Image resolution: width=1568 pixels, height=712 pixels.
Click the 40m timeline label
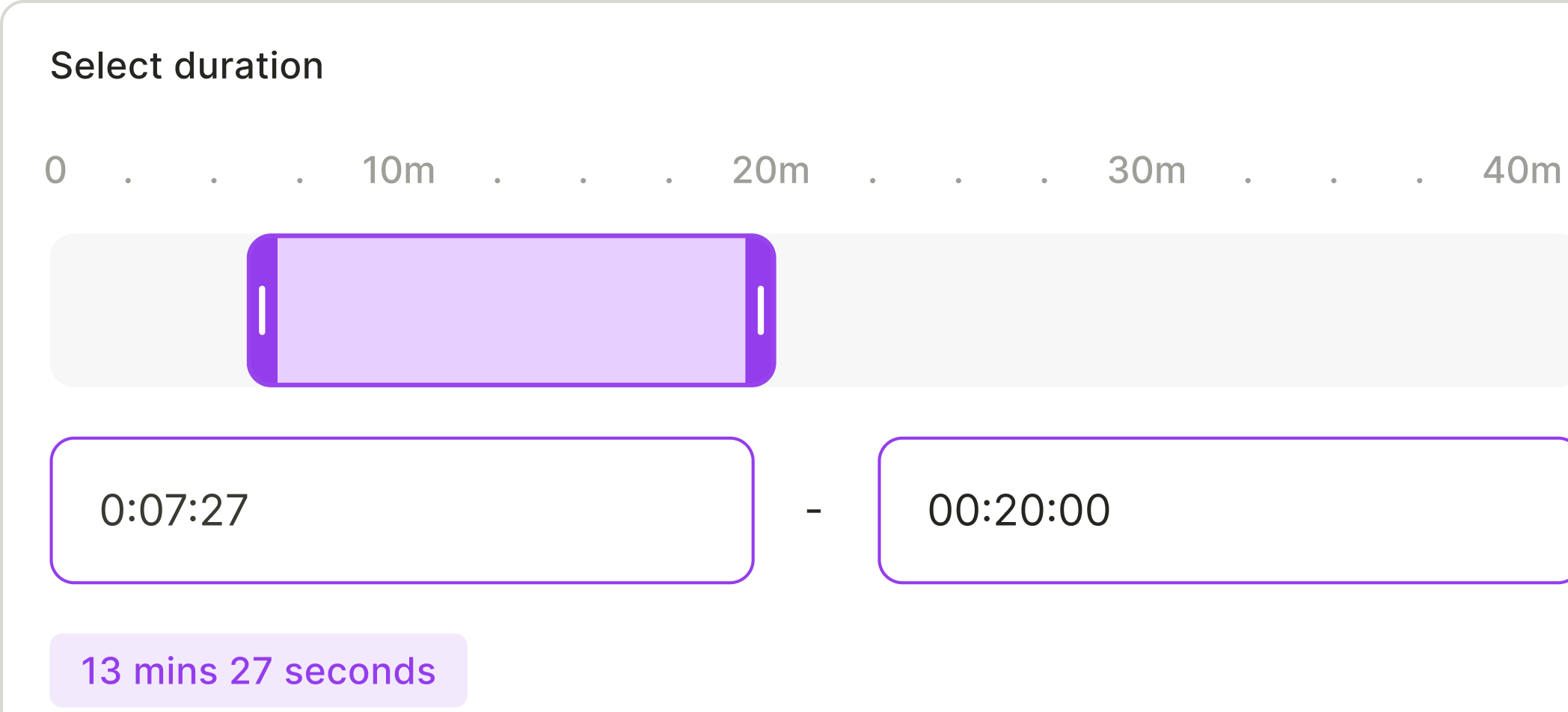[x=1522, y=171]
